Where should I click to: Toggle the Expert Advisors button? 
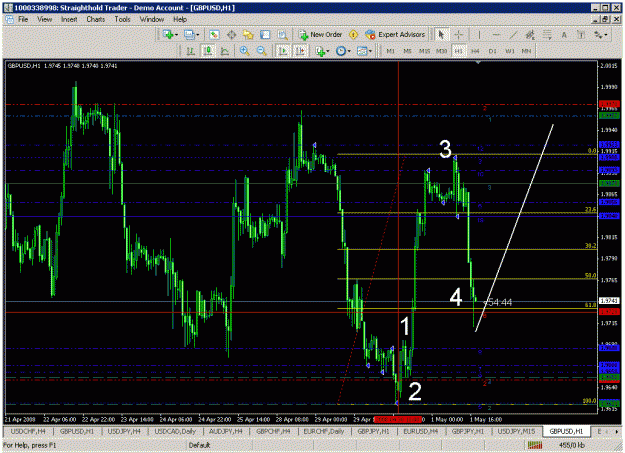click(395, 35)
